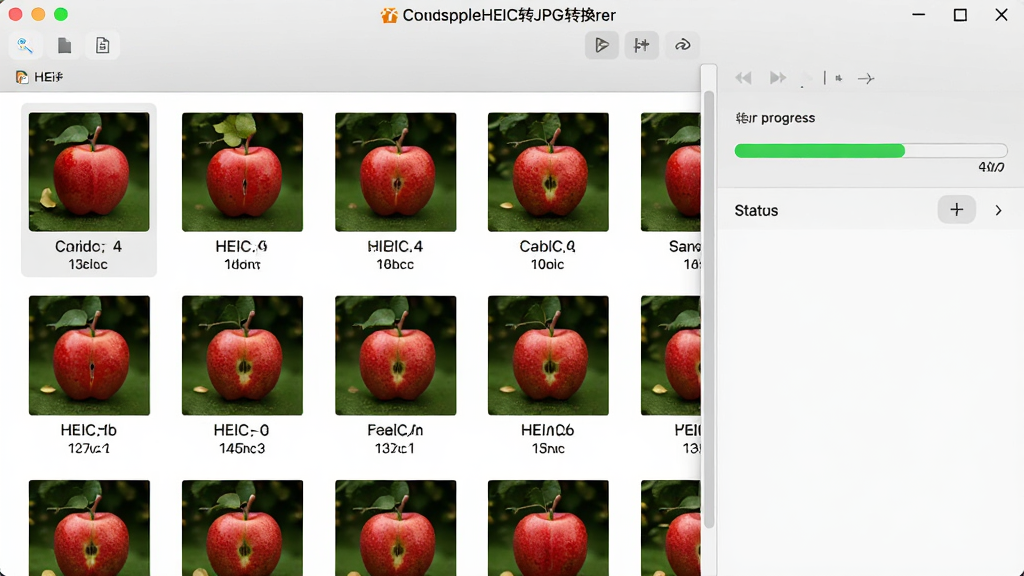1024x576 pixels.
Task: Click the HEIF breadcrumb folder icon
Action: click(22, 77)
